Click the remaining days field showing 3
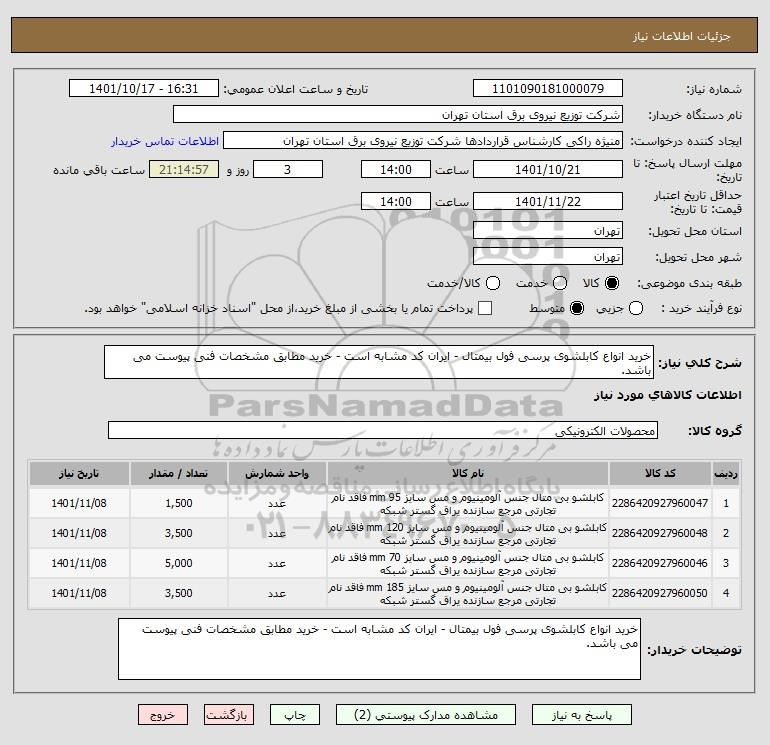The image size is (770, 745). tap(288, 169)
